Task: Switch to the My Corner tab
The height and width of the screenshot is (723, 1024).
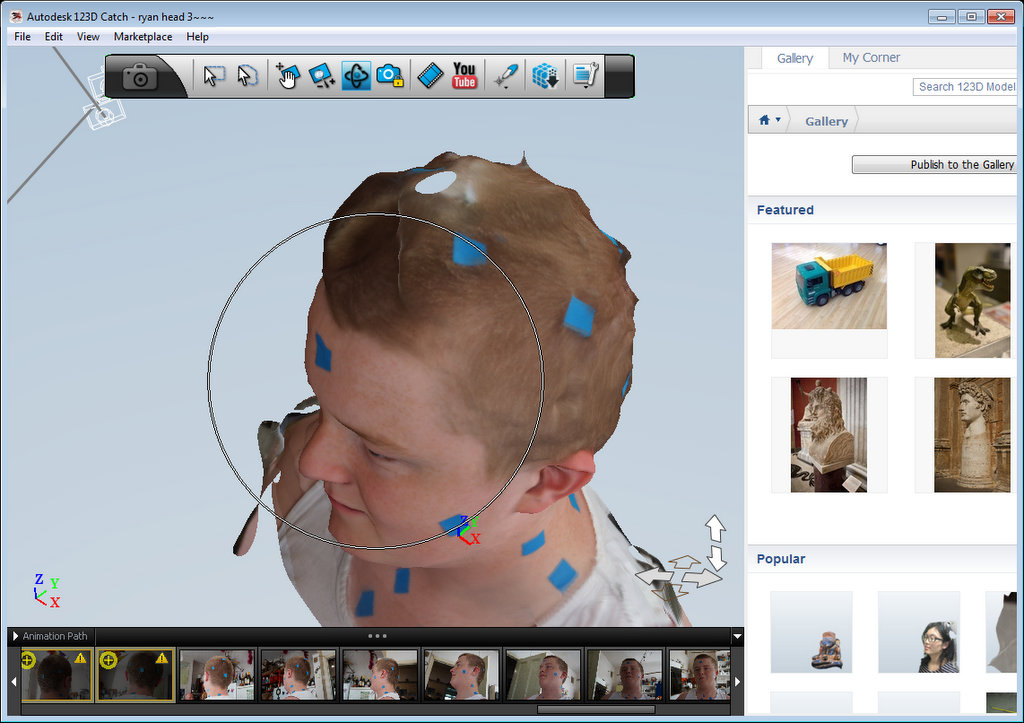Action: click(x=870, y=58)
